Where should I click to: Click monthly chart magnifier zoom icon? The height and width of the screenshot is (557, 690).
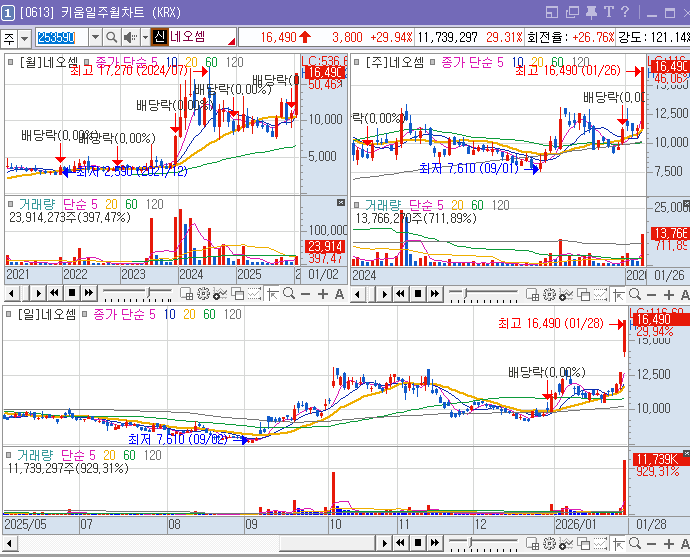tap(289, 293)
